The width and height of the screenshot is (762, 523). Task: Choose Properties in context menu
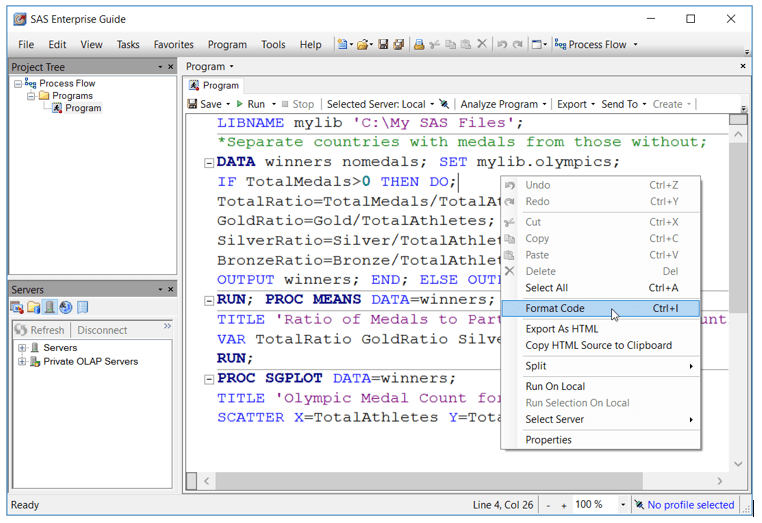601,440
